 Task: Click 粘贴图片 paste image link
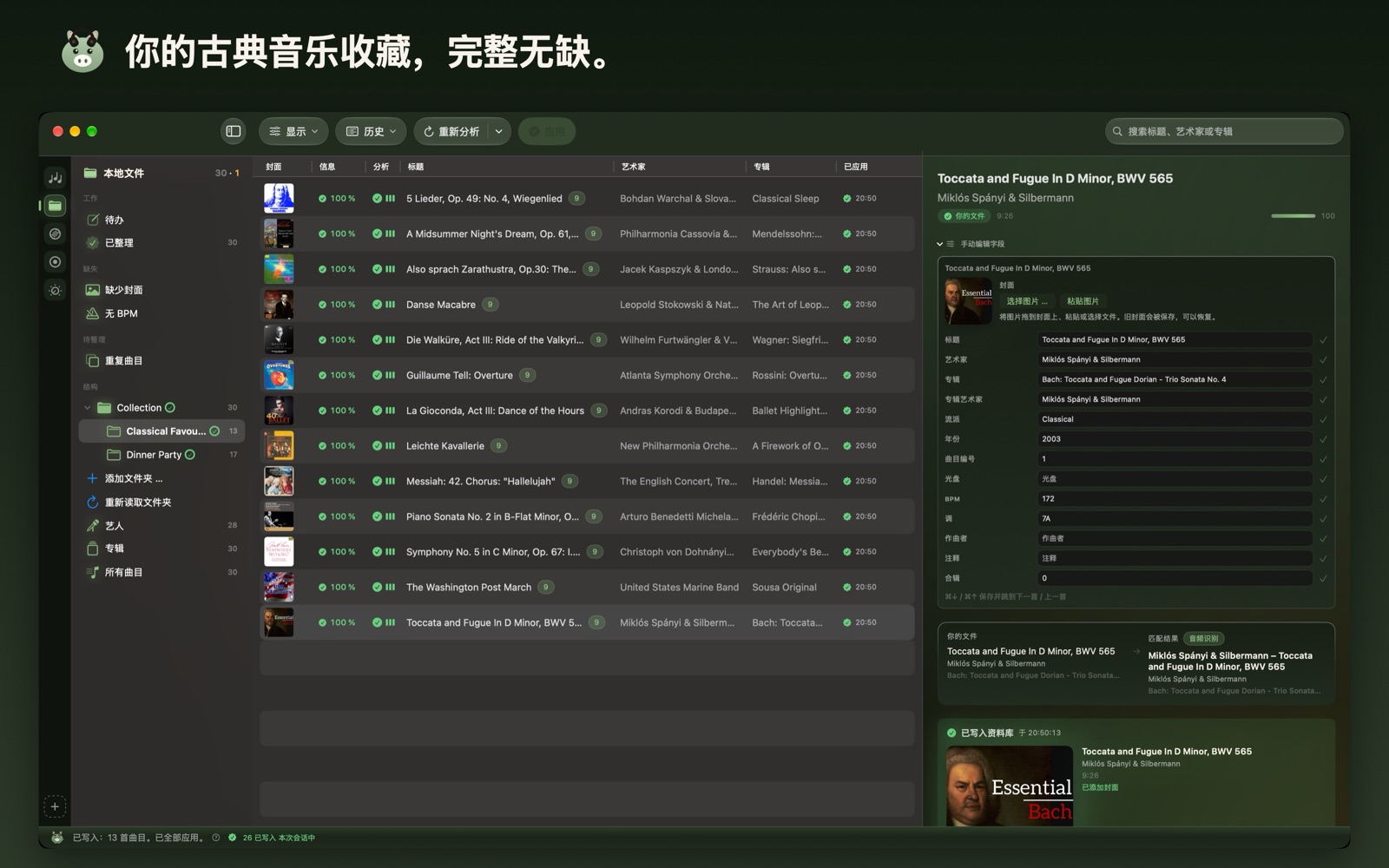[x=1083, y=301]
